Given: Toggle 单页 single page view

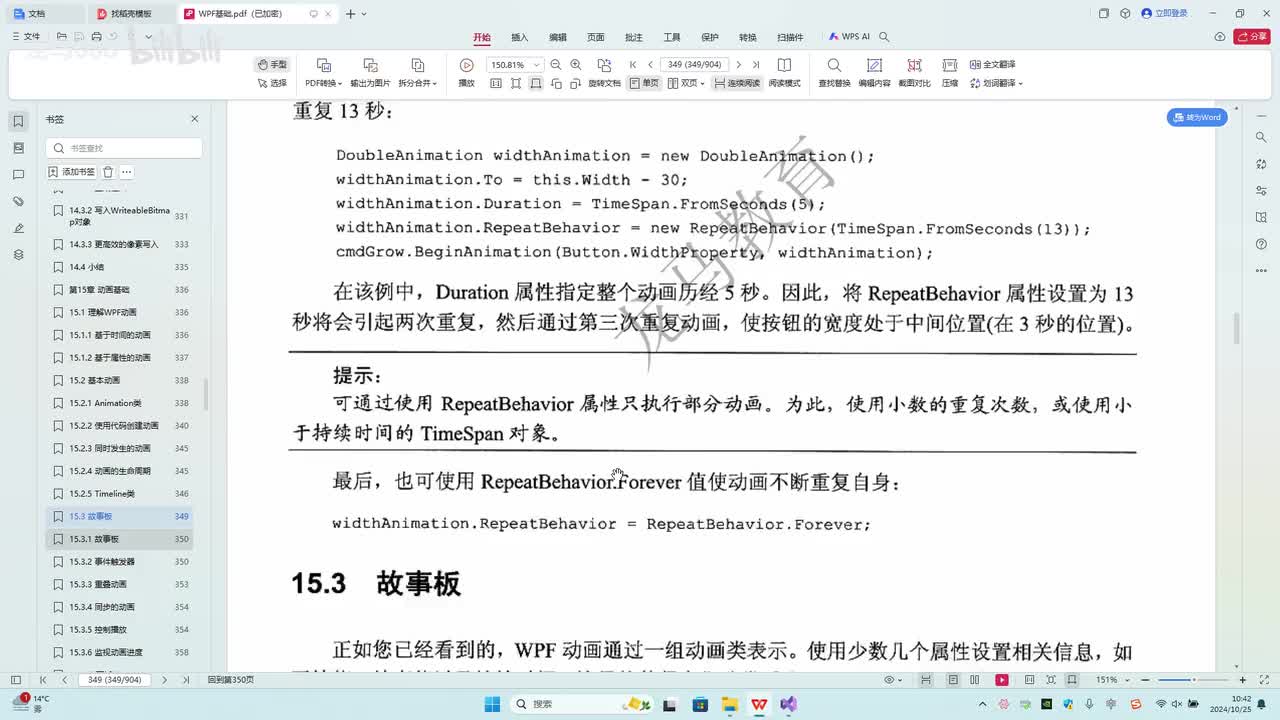Looking at the screenshot, I should click(645, 83).
